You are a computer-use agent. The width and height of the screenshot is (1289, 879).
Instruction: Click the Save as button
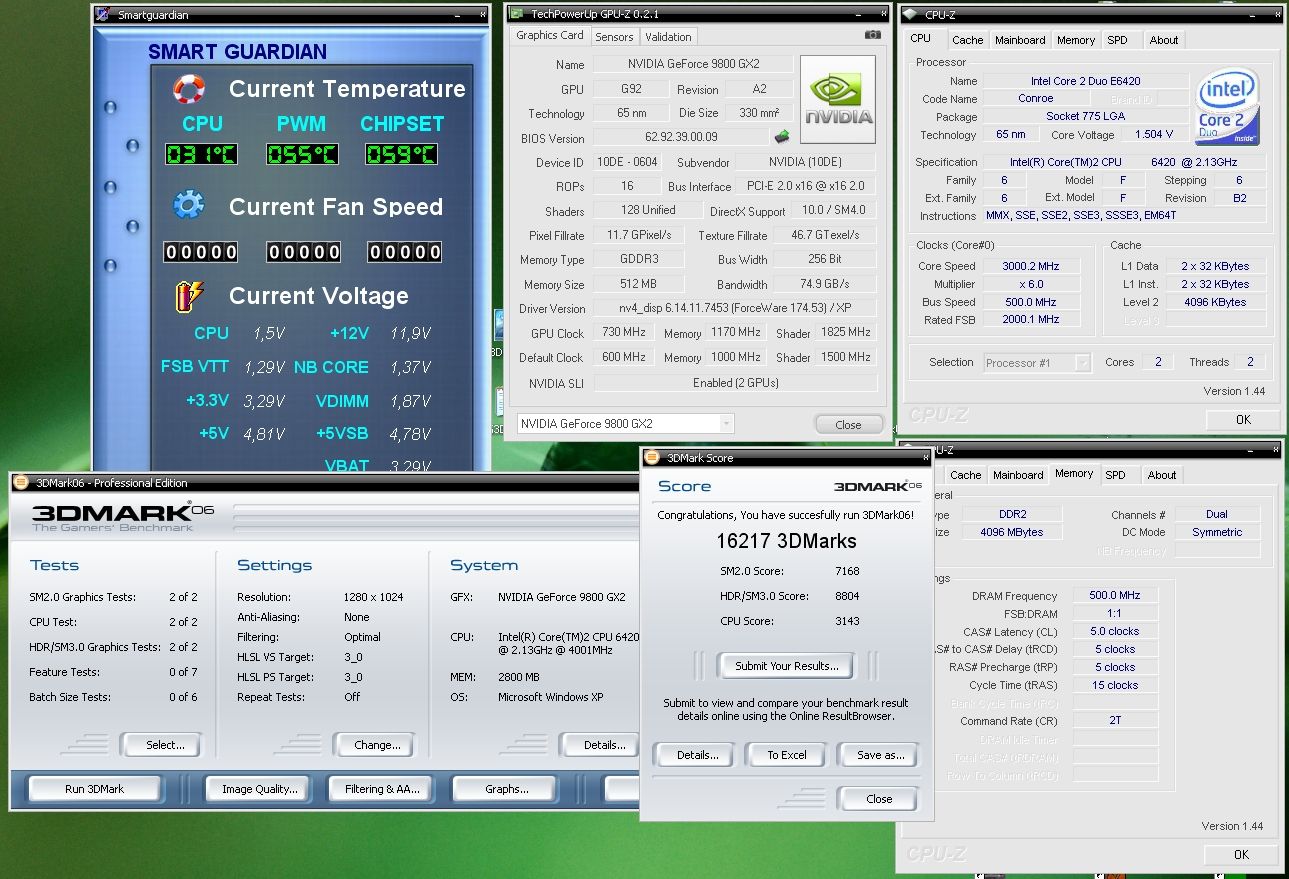coord(880,755)
